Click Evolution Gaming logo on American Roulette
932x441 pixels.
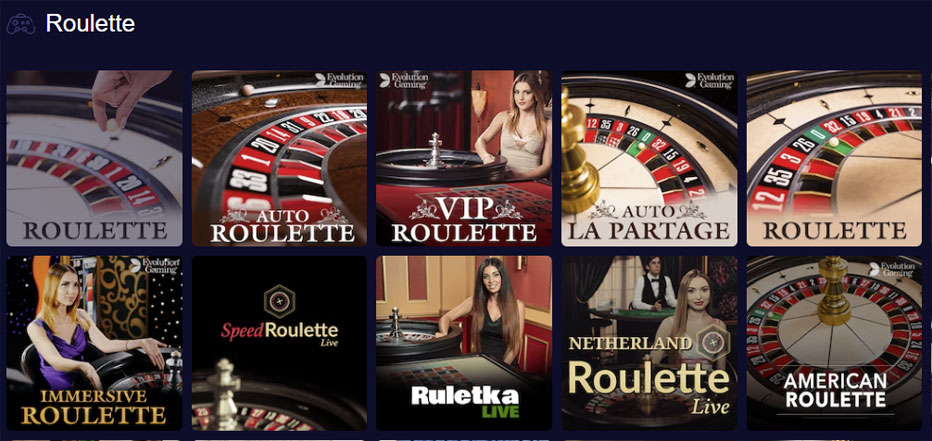[x=892, y=269]
